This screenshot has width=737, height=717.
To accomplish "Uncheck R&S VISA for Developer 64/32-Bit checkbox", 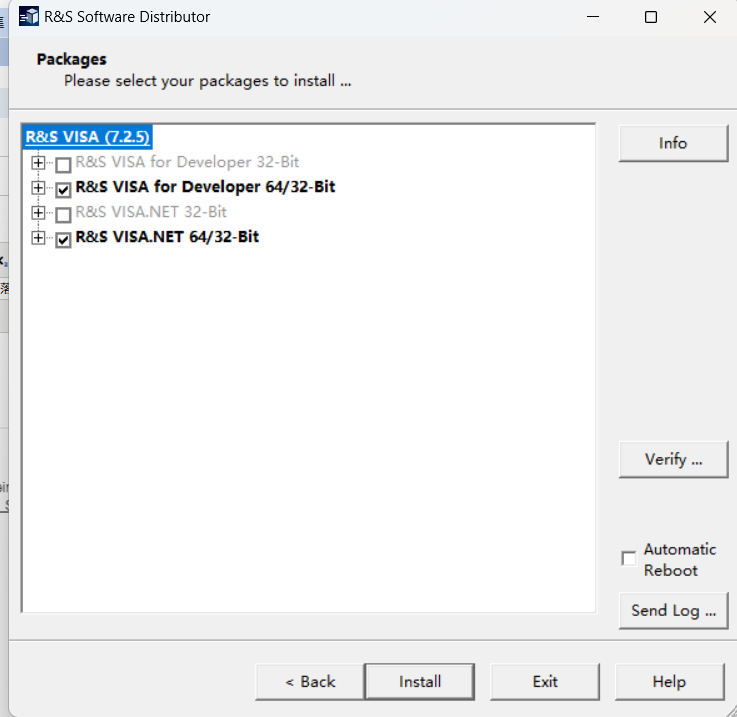I will [63, 189].
